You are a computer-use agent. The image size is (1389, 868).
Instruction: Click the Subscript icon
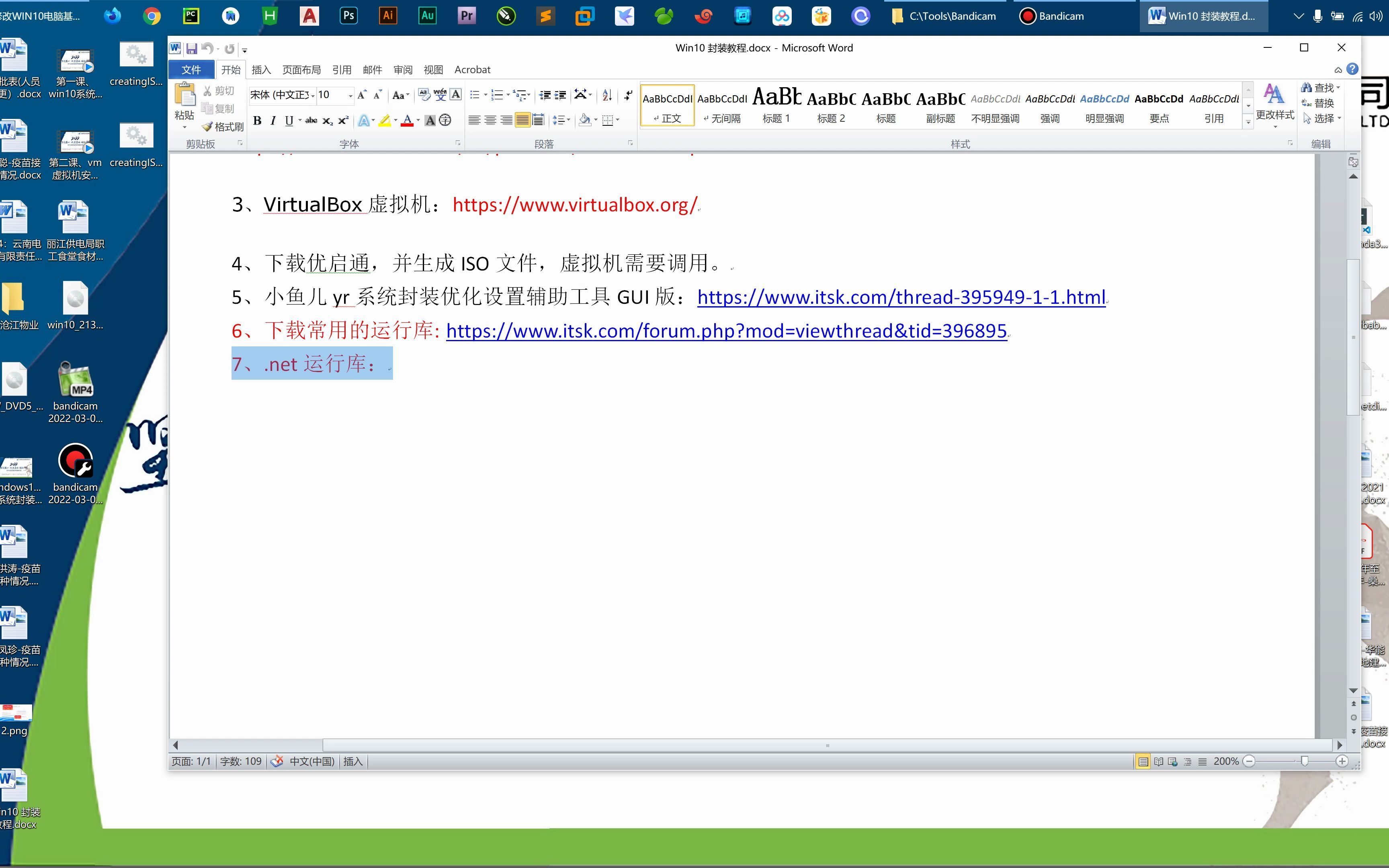(x=327, y=121)
